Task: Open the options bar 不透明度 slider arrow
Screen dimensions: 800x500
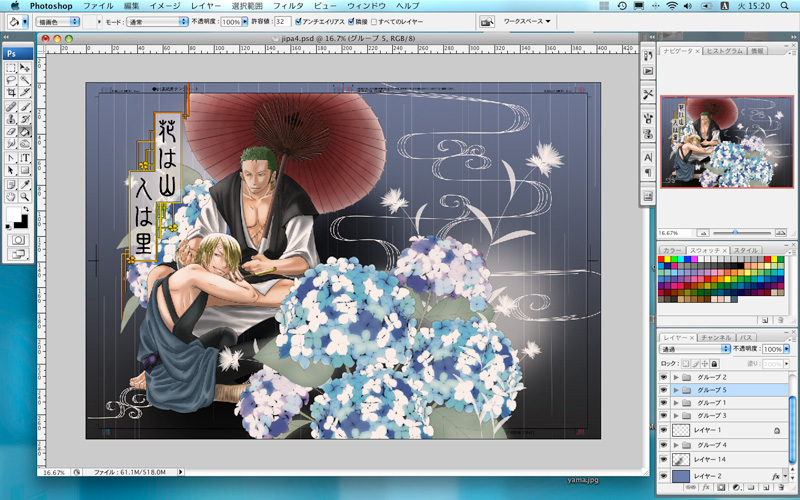Action: tap(245, 21)
